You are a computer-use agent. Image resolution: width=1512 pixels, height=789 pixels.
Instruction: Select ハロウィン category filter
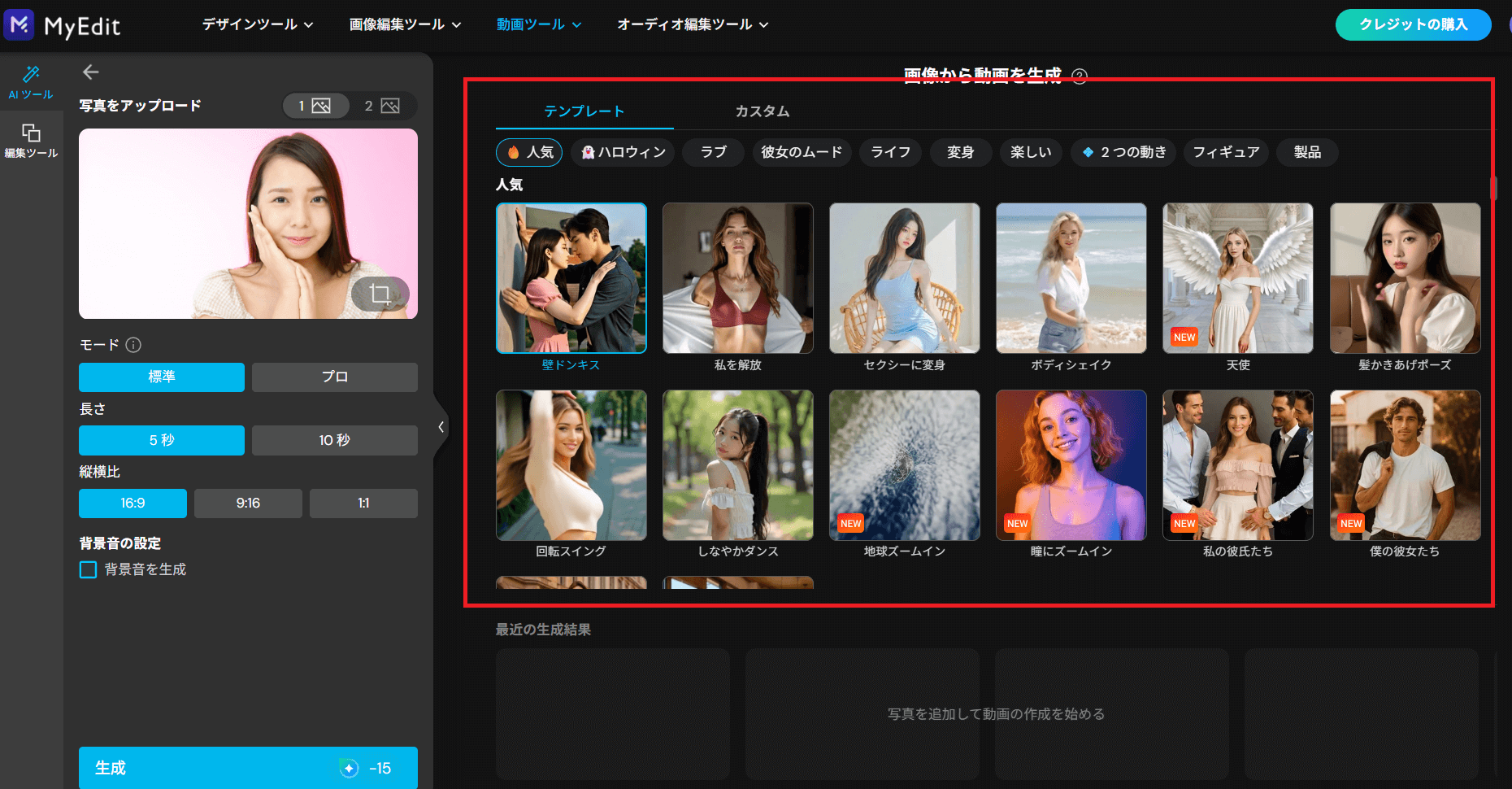623,152
